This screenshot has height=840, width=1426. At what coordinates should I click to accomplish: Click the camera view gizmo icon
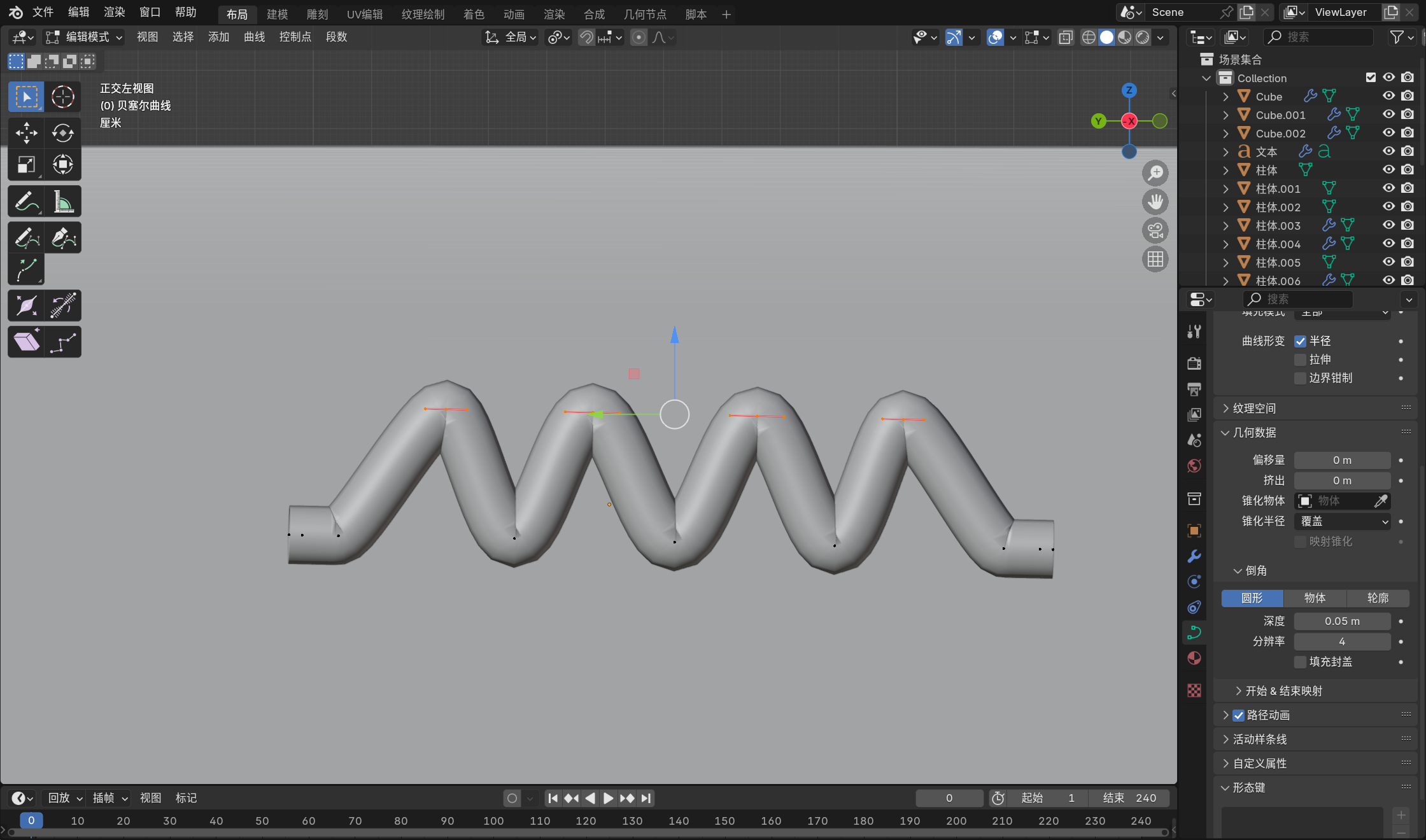(1155, 230)
